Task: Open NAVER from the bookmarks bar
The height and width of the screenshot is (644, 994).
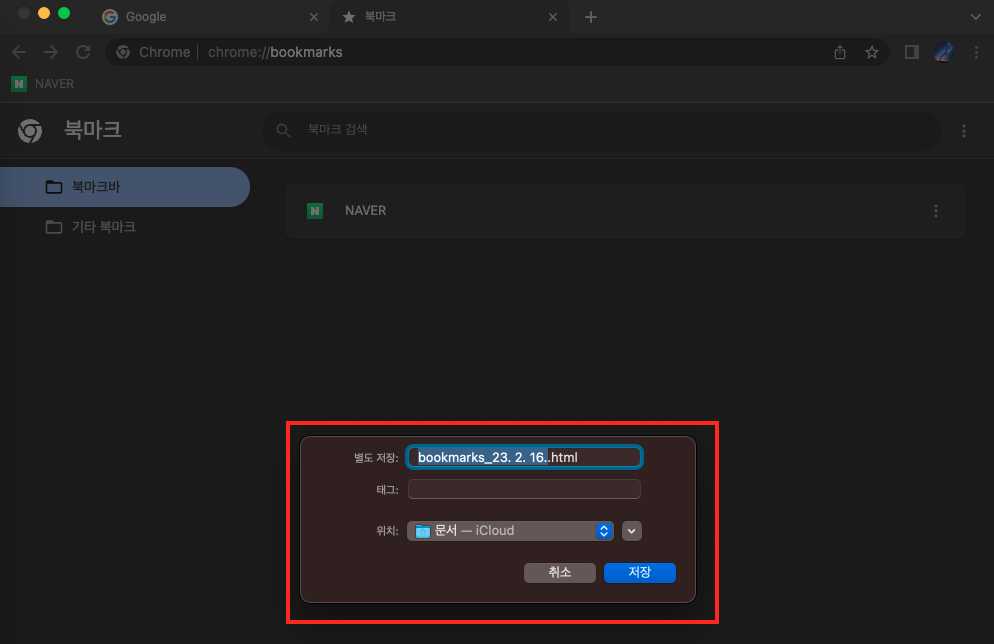Action: (42, 84)
